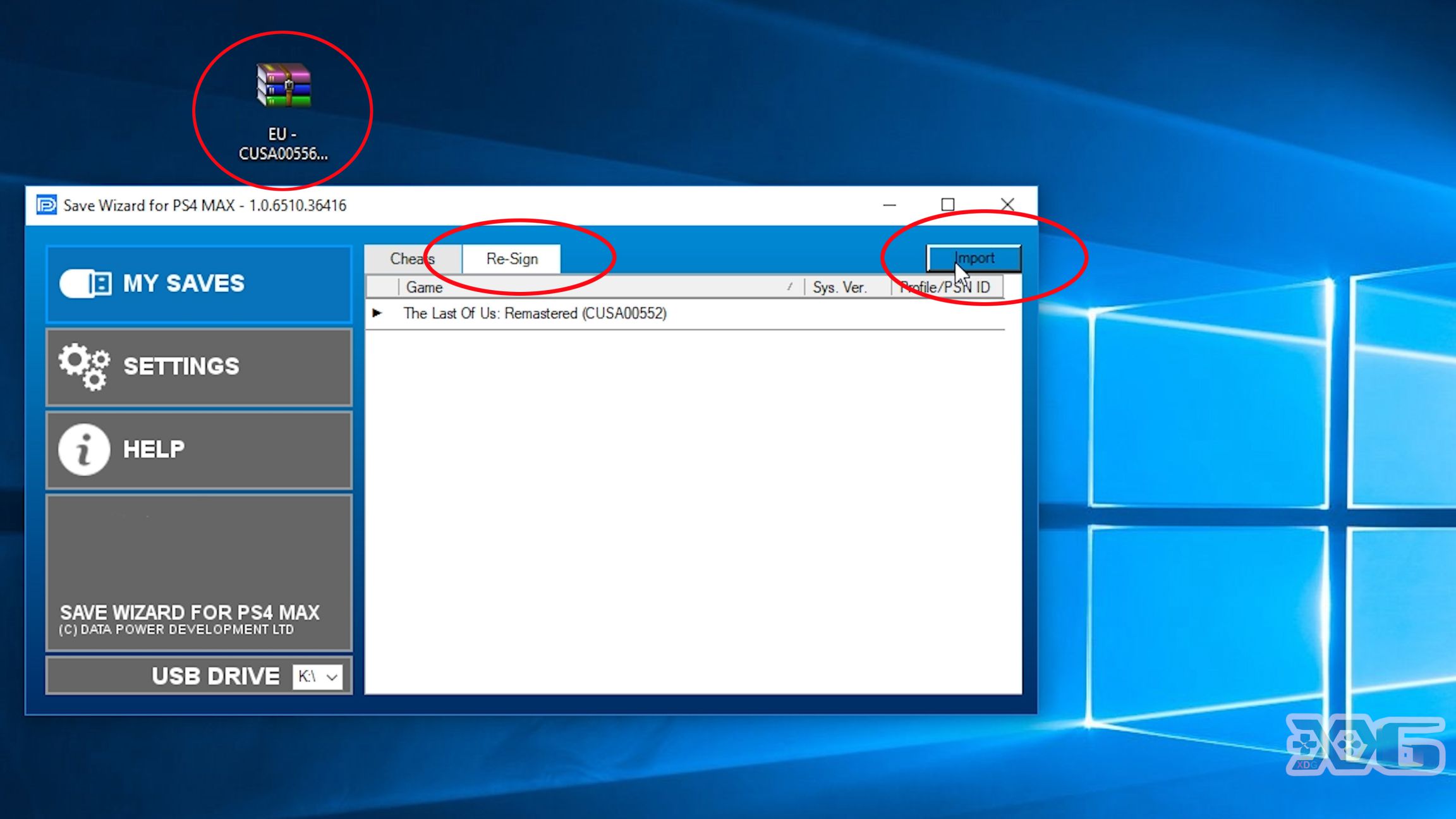Select the EU - CUSA00556 RAR archive on desktop
The width and height of the screenshot is (1456, 819).
(283, 112)
